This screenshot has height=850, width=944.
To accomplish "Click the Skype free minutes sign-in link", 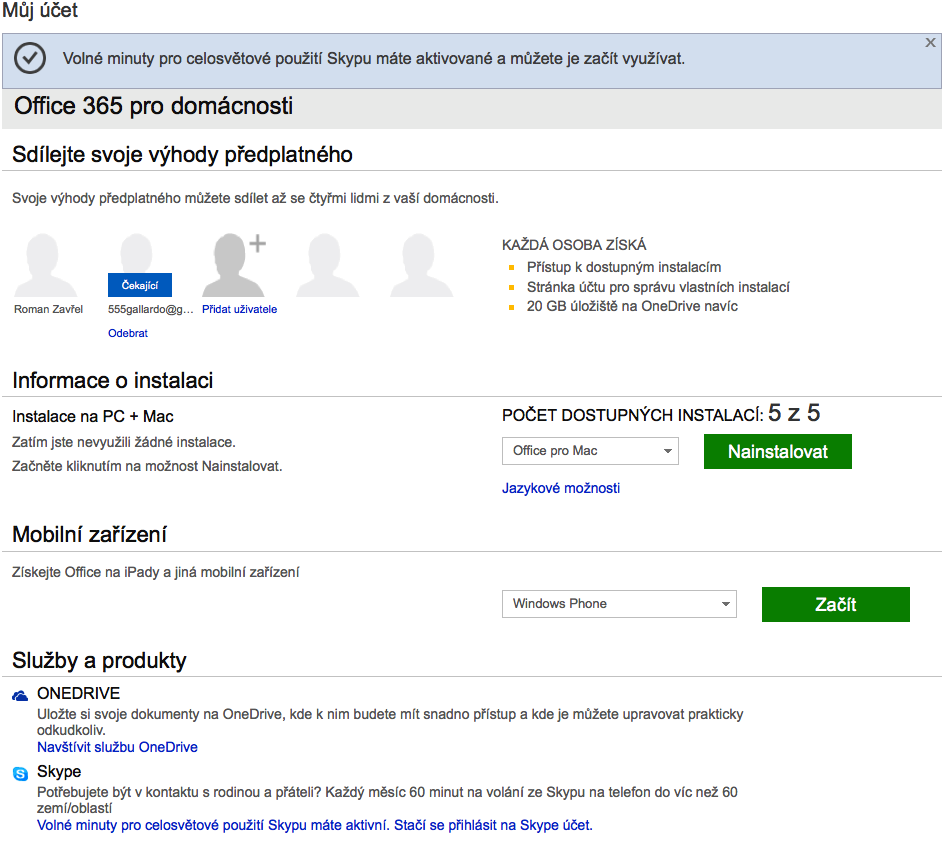I will pos(315,825).
